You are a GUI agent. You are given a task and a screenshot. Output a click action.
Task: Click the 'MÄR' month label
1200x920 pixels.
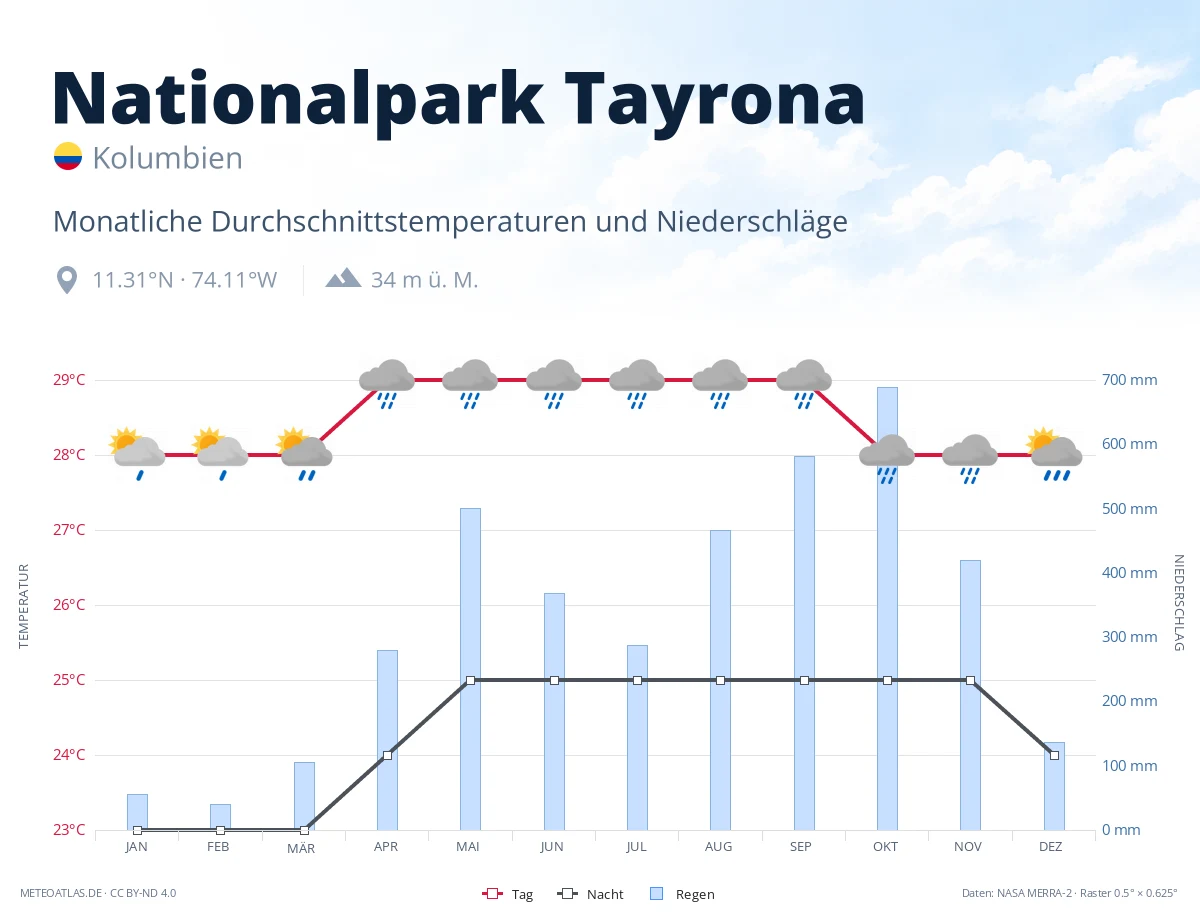point(301,847)
